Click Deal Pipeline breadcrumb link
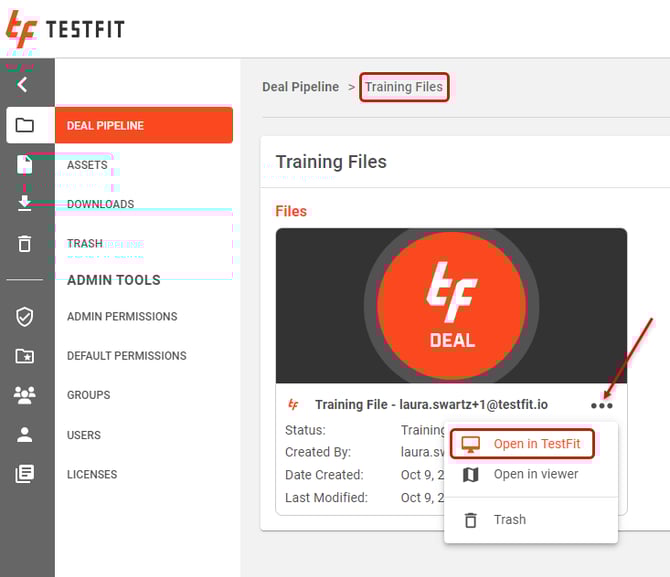670x577 pixels. 300,87
